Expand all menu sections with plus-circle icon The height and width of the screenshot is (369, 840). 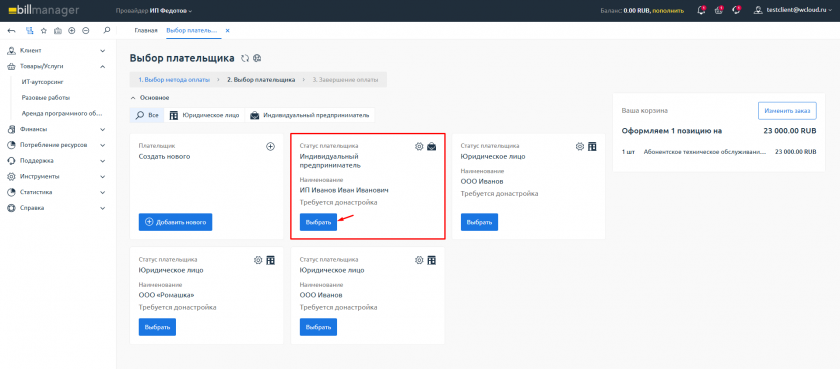72,31
